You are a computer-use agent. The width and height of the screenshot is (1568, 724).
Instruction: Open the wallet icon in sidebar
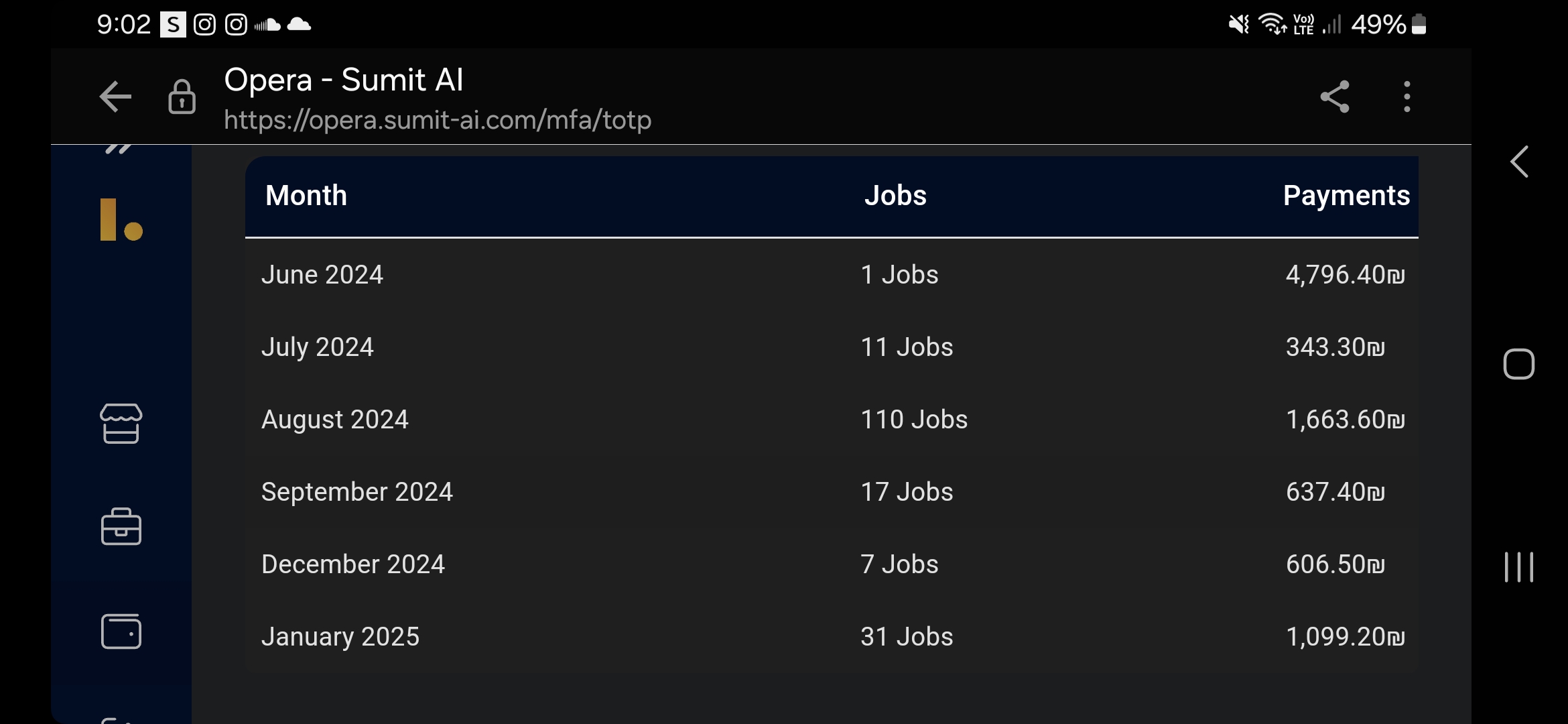[121, 631]
